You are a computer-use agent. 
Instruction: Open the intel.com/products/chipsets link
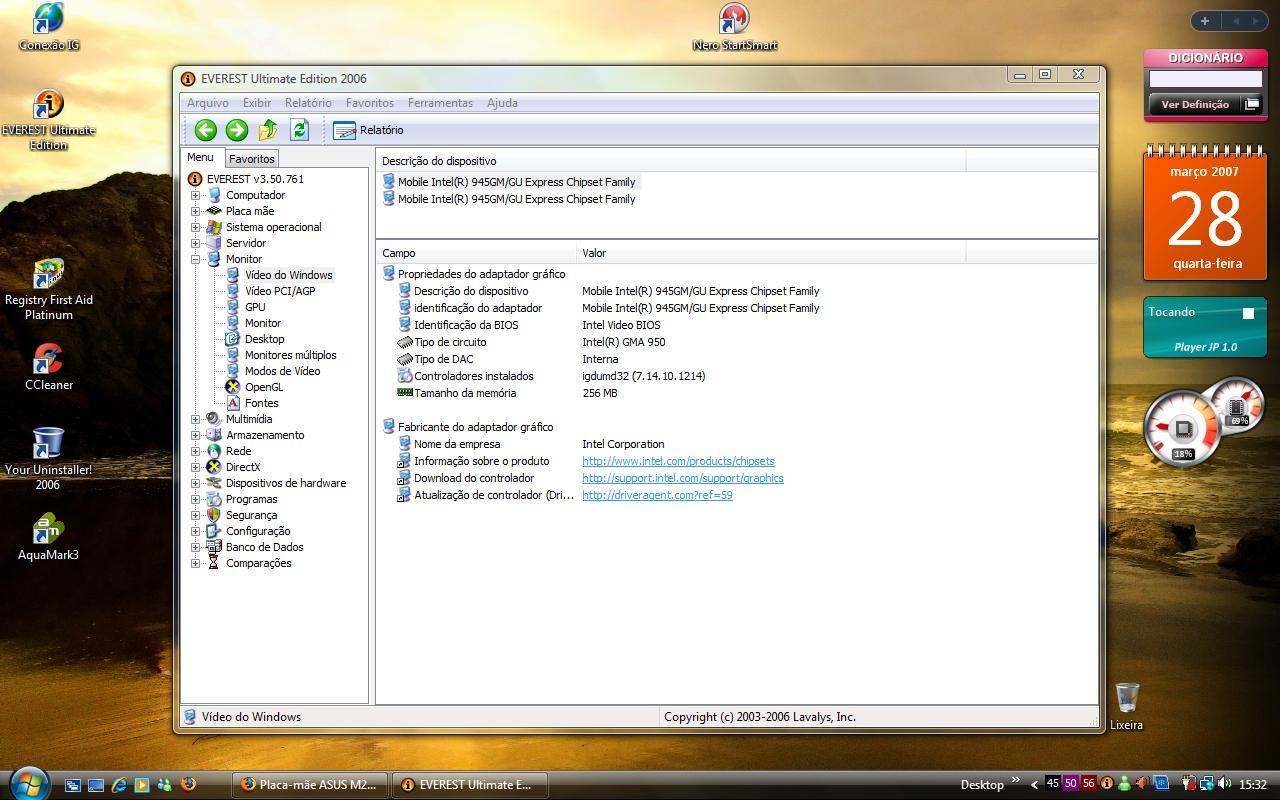pos(678,461)
